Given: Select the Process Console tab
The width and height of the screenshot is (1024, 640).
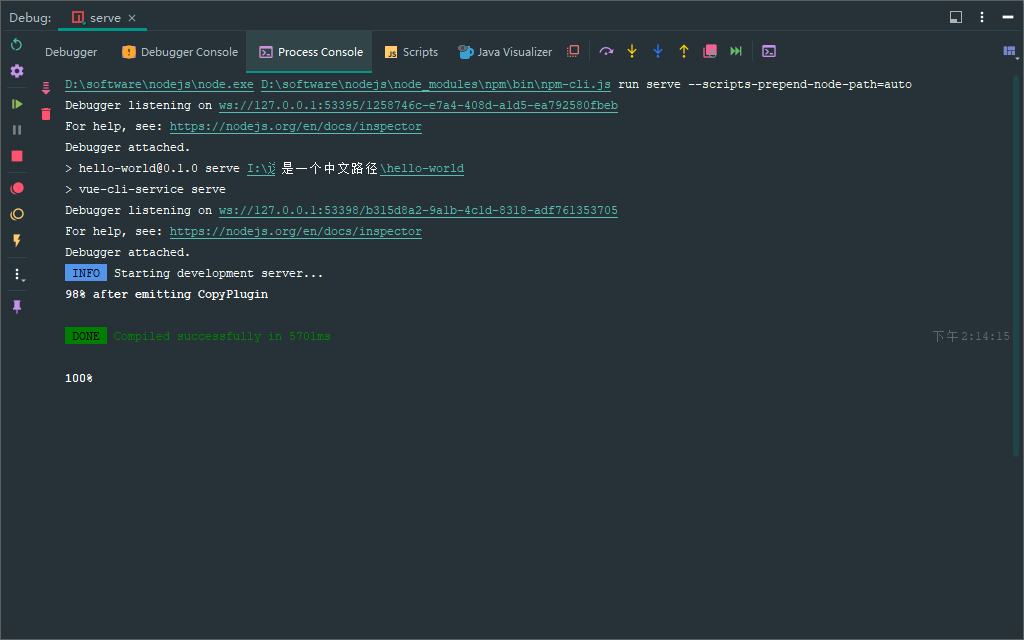Looking at the screenshot, I should [311, 52].
